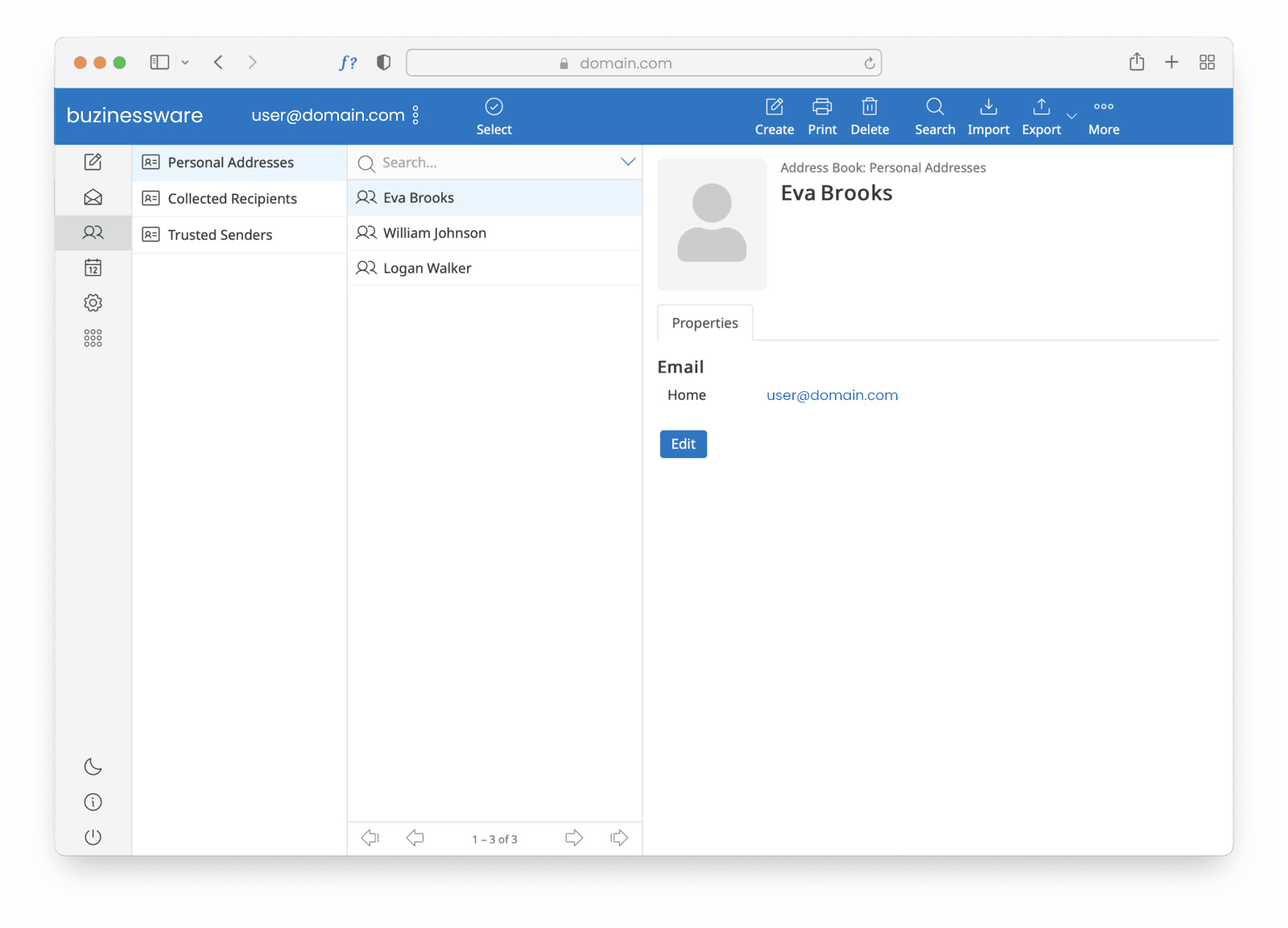Open the account options menu beside user@domain.com

[x=417, y=115]
